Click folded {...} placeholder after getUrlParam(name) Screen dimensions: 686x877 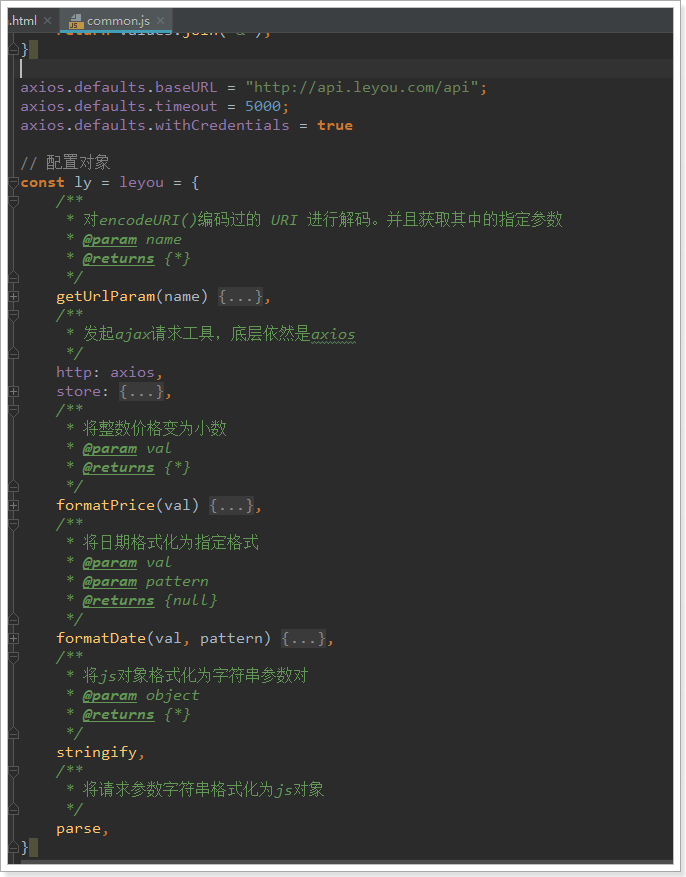click(x=240, y=296)
